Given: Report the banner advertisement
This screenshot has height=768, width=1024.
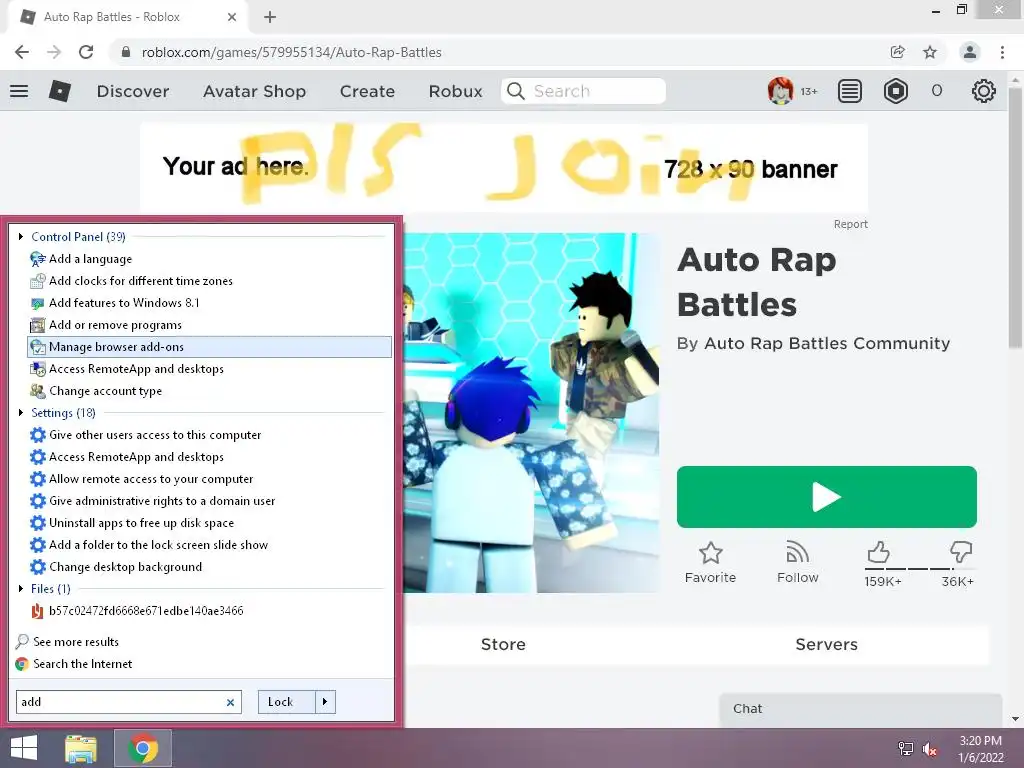Looking at the screenshot, I should [850, 224].
